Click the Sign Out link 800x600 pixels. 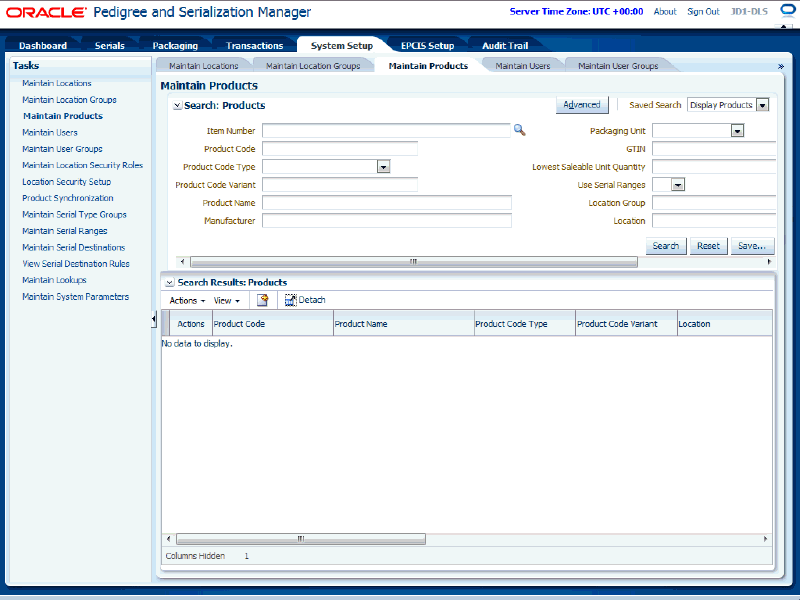click(x=703, y=12)
